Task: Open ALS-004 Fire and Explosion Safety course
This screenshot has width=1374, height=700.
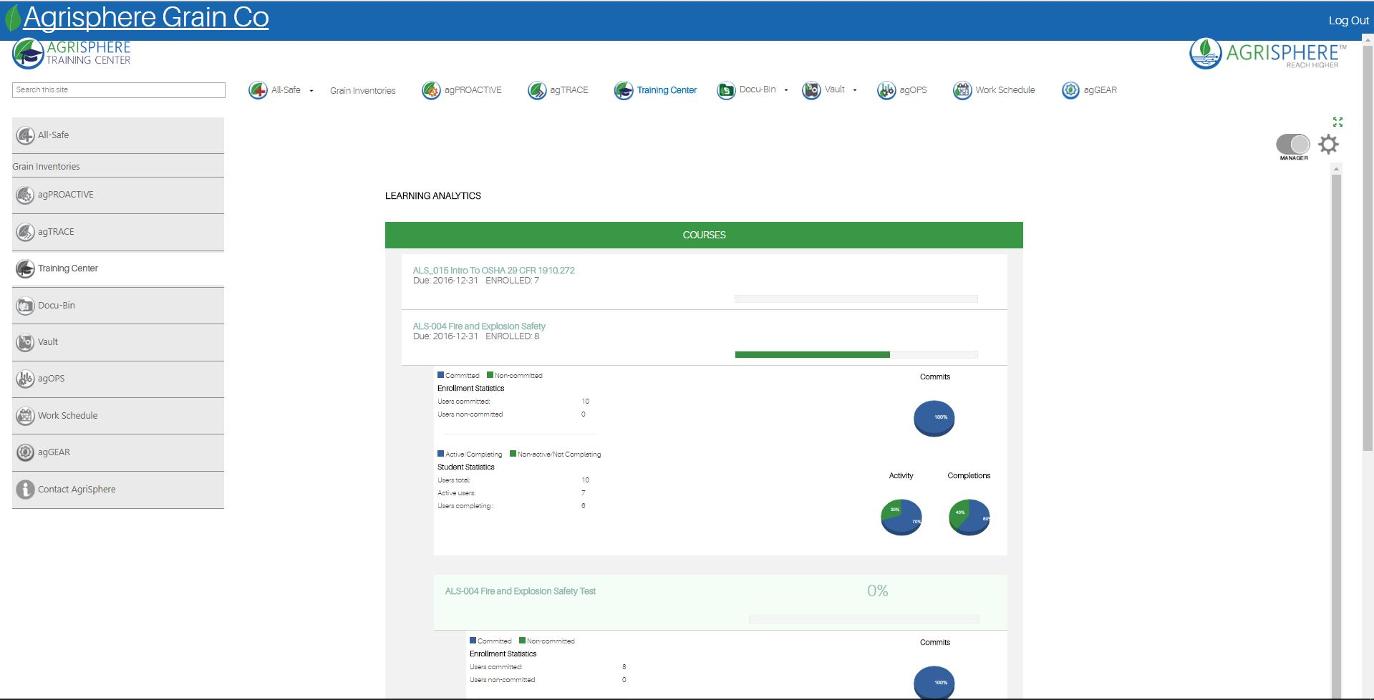Action: click(x=479, y=326)
